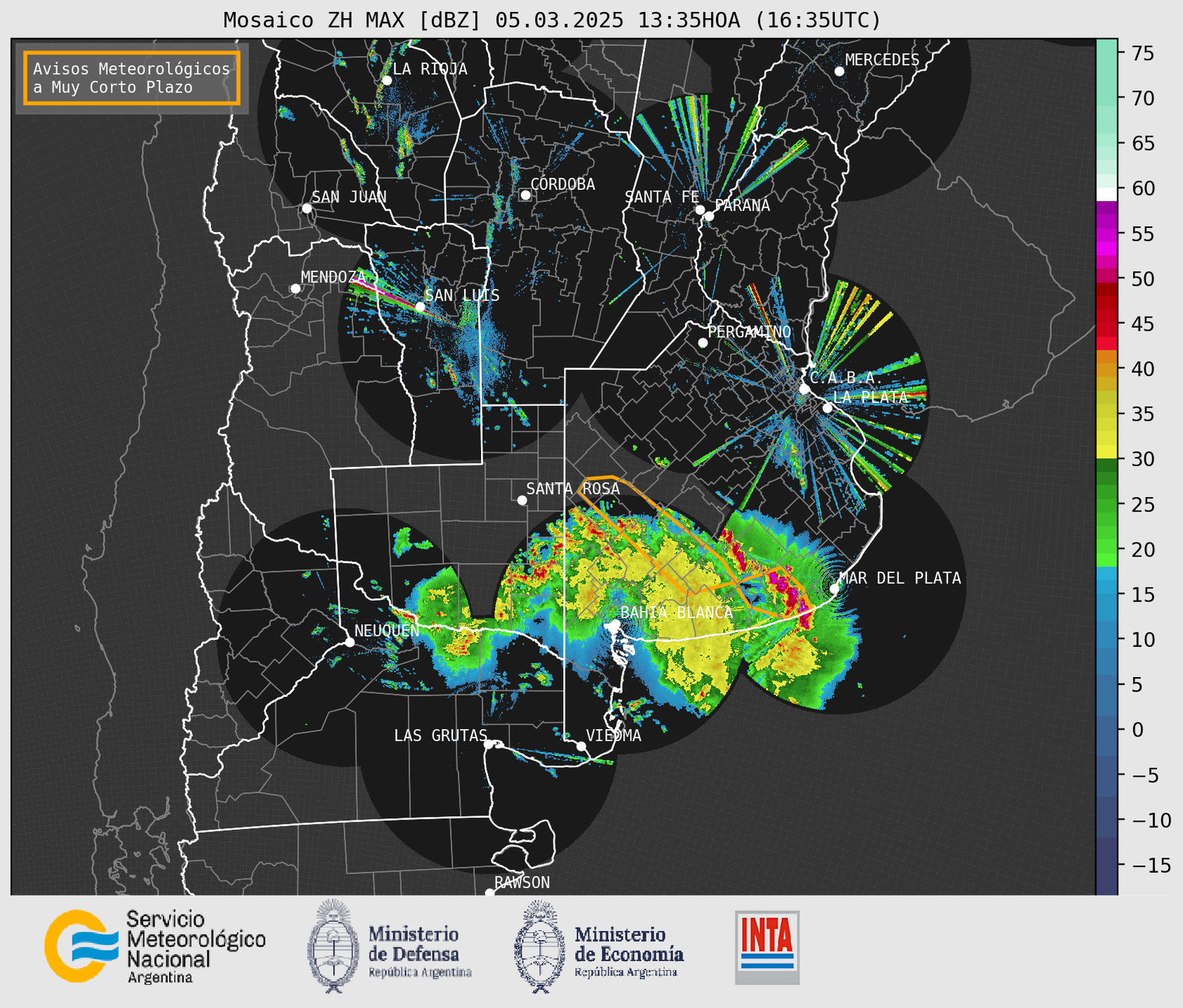1183x1008 pixels.
Task: Click the SANTA ROSA label text
Action: click(x=573, y=489)
